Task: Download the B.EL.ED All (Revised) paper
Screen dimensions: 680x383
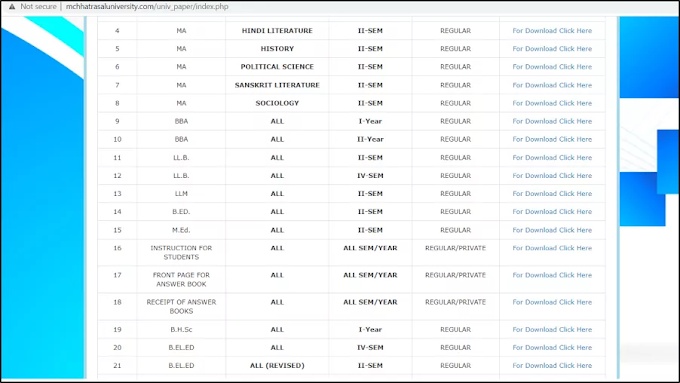Action: (552, 366)
